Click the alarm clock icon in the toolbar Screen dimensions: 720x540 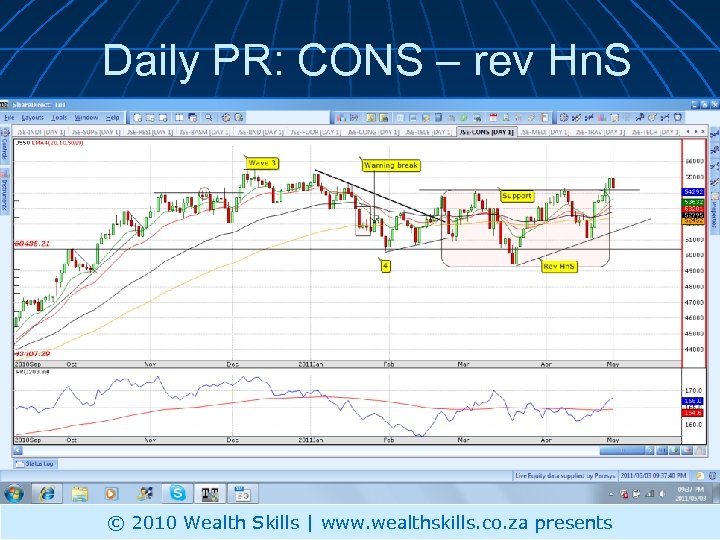678,118
